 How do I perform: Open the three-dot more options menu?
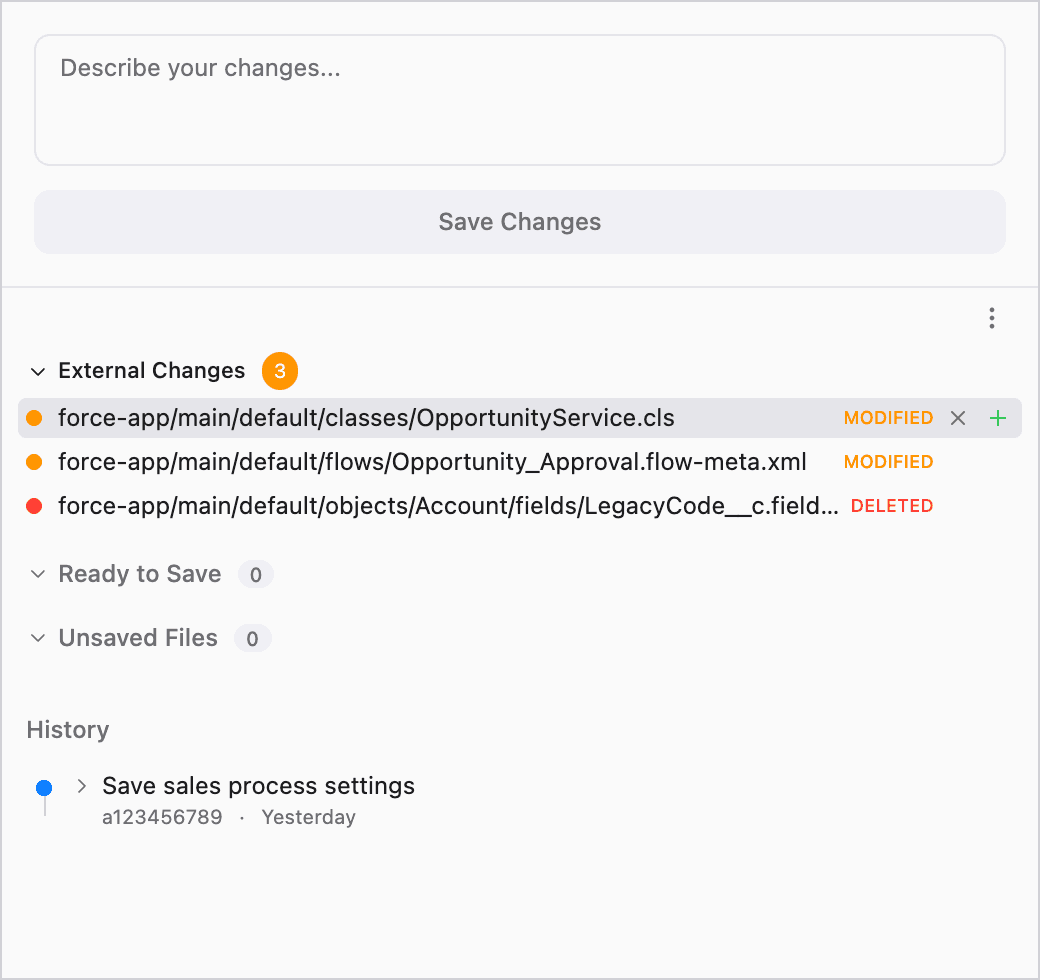point(992,318)
